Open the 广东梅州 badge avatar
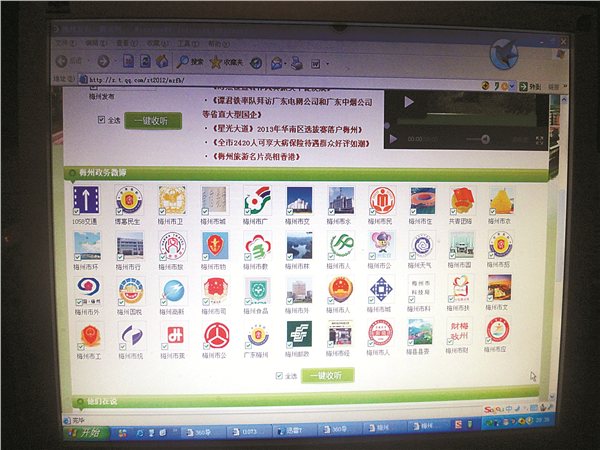Screen dimensions: 600x450 click(x=258, y=335)
